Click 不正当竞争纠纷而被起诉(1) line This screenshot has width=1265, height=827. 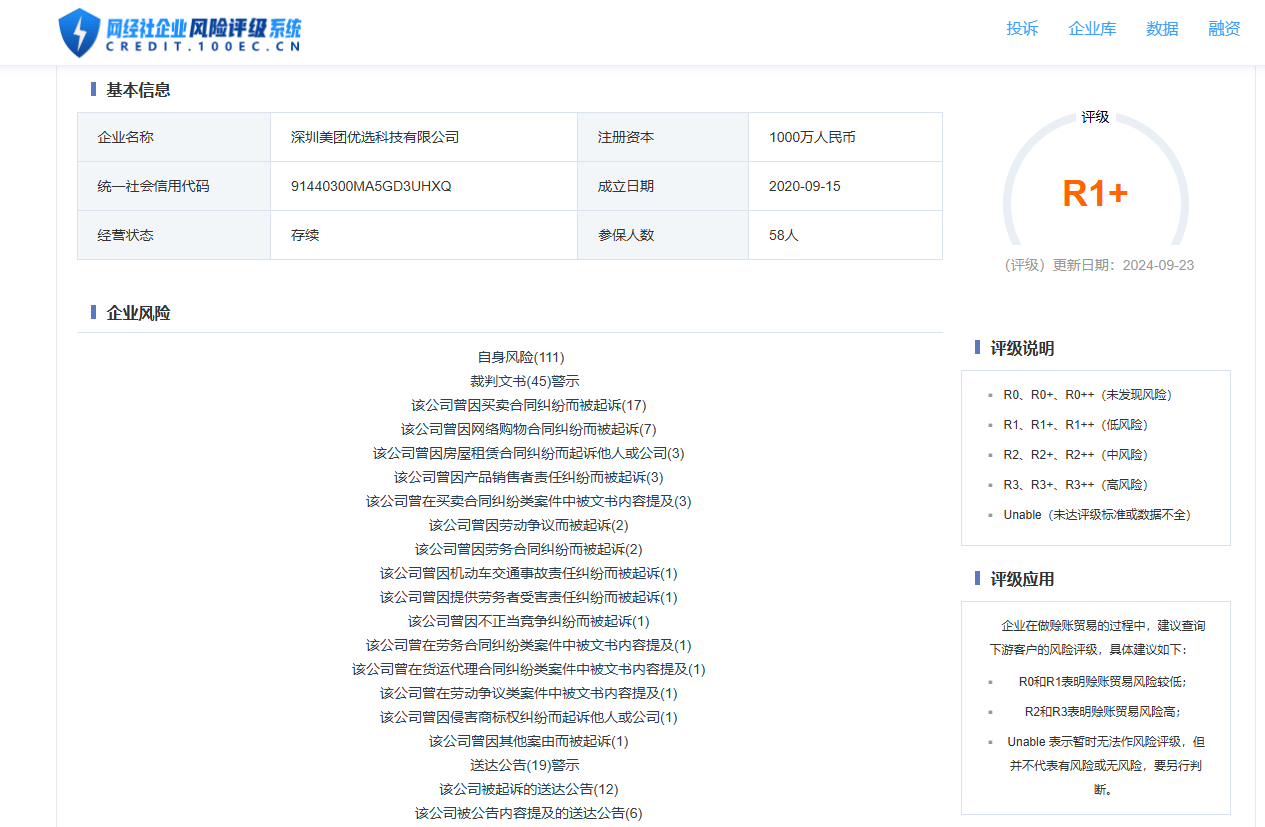(529, 621)
